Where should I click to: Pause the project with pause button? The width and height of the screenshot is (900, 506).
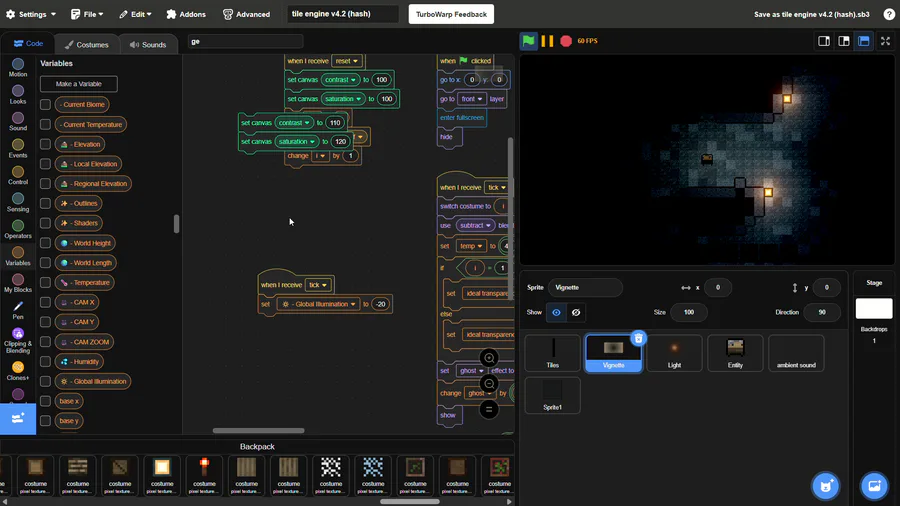547,41
